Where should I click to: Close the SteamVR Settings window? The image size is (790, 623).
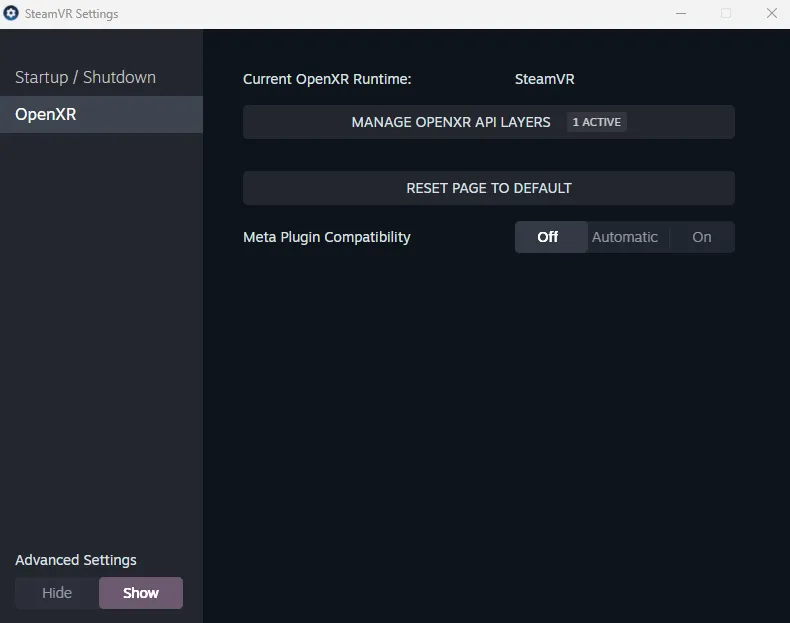coord(771,14)
